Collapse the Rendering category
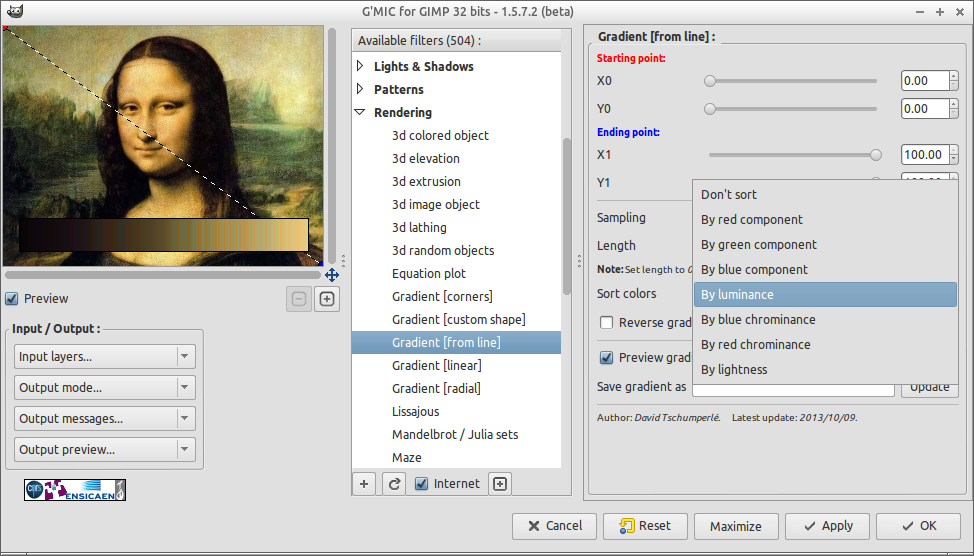Image resolution: width=974 pixels, height=556 pixels. click(360, 112)
